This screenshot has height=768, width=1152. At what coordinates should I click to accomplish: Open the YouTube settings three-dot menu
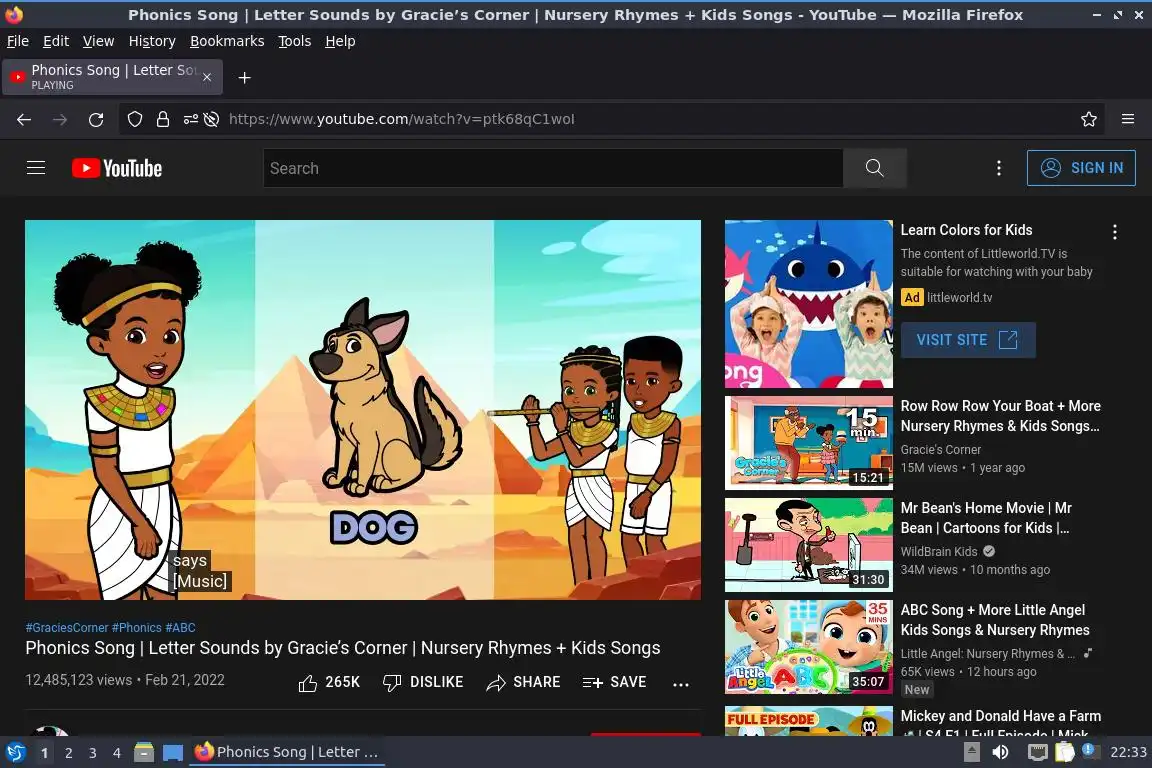[998, 168]
